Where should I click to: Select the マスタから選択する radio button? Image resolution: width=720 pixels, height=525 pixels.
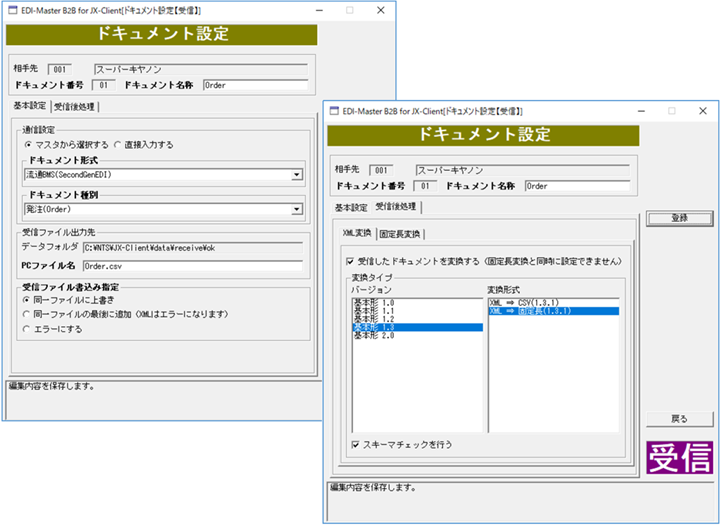[28, 145]
